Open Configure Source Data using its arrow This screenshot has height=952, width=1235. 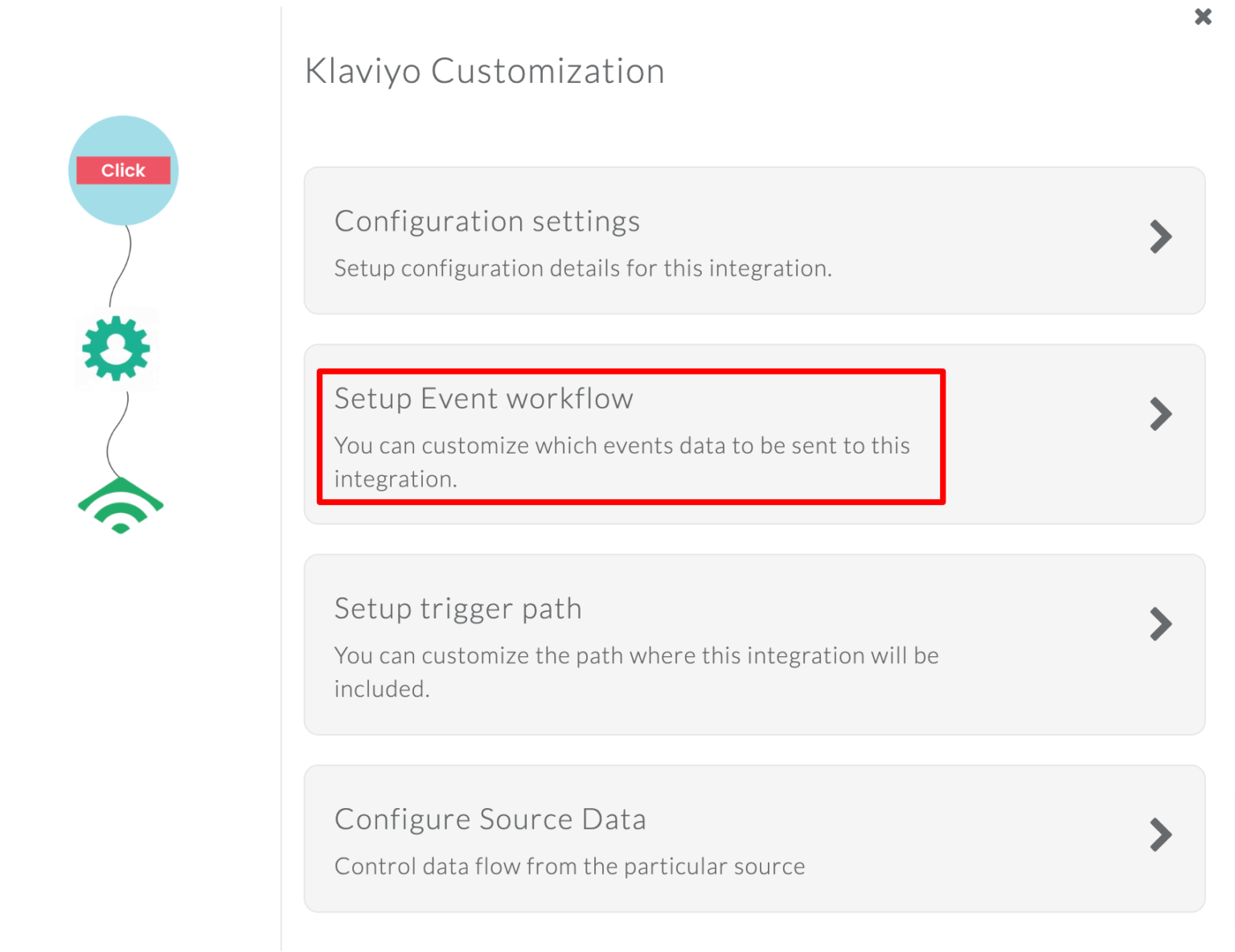coord(1160,835)
